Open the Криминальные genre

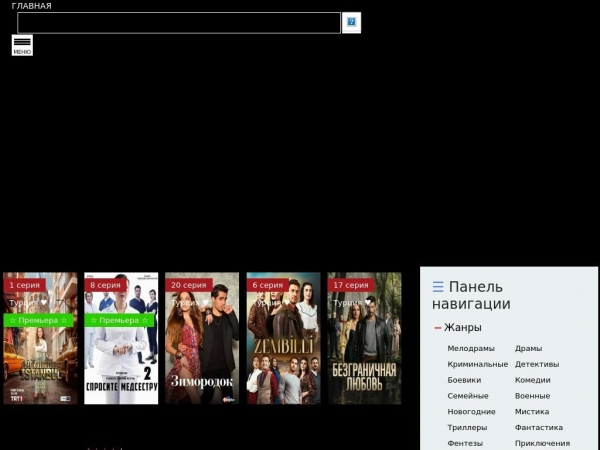coord(478,364)
